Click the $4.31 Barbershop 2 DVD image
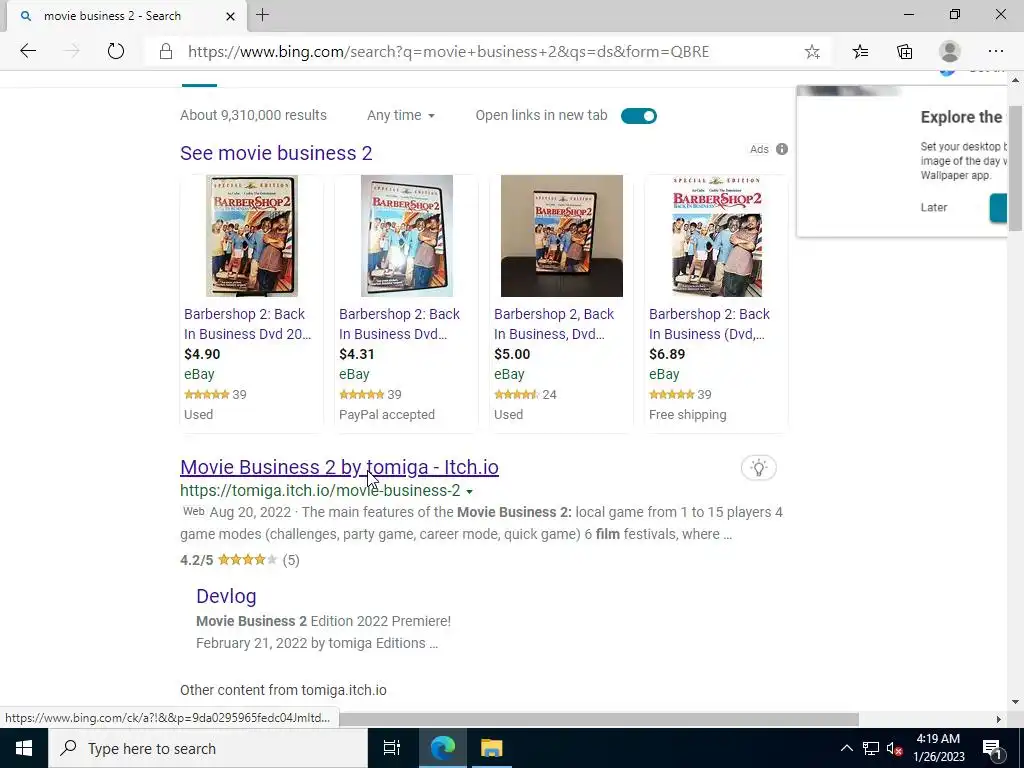The image size is (1024, 768). point(407,236)
